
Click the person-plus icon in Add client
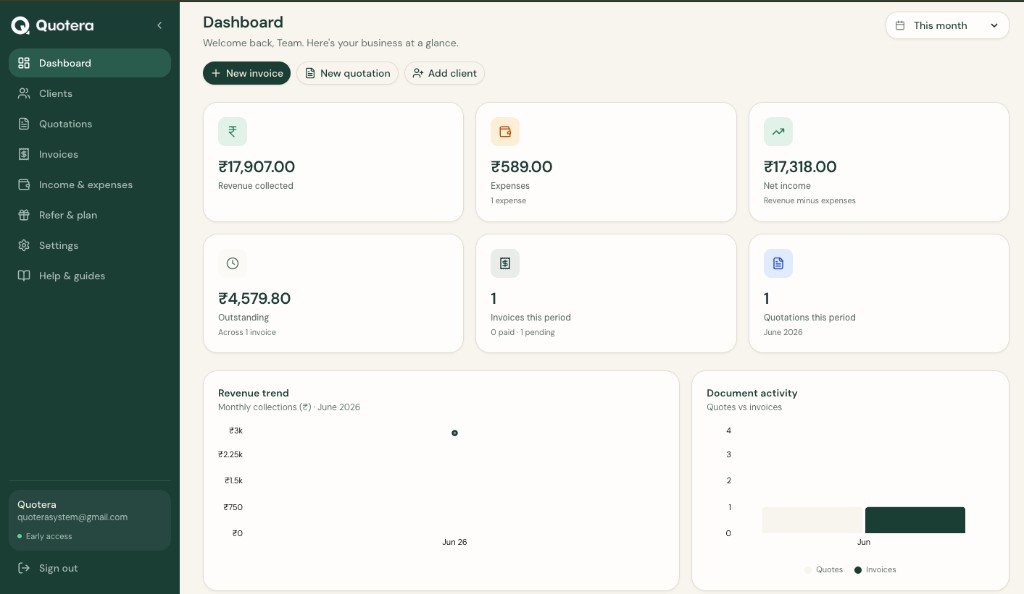pyautogui.click(x=418, y=73)
